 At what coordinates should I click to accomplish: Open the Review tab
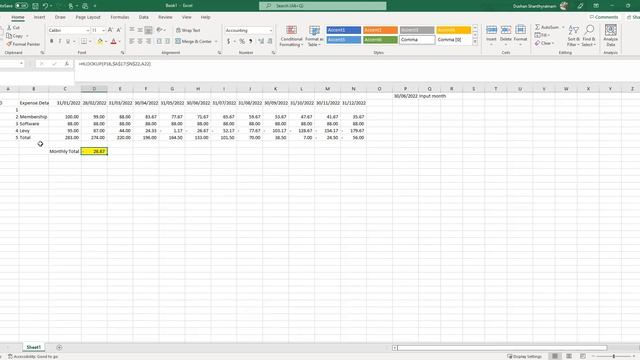coord(165,17)
